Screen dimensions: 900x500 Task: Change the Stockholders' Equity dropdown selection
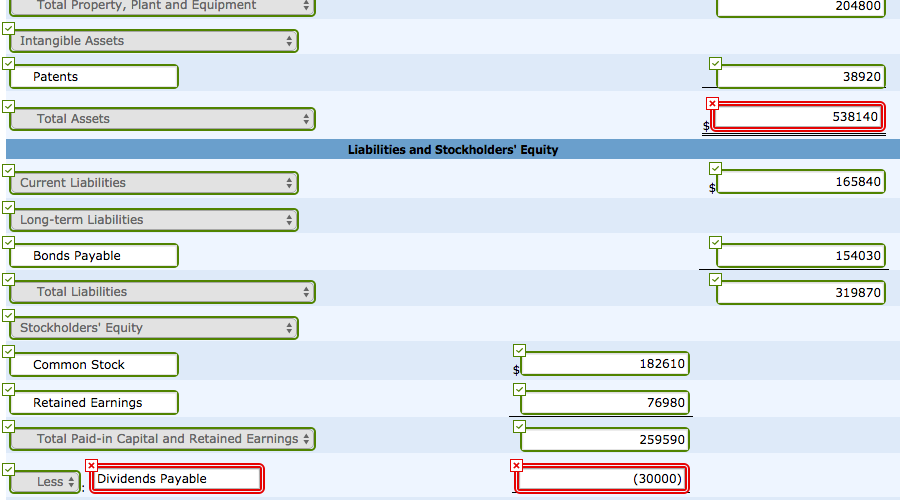154,328
